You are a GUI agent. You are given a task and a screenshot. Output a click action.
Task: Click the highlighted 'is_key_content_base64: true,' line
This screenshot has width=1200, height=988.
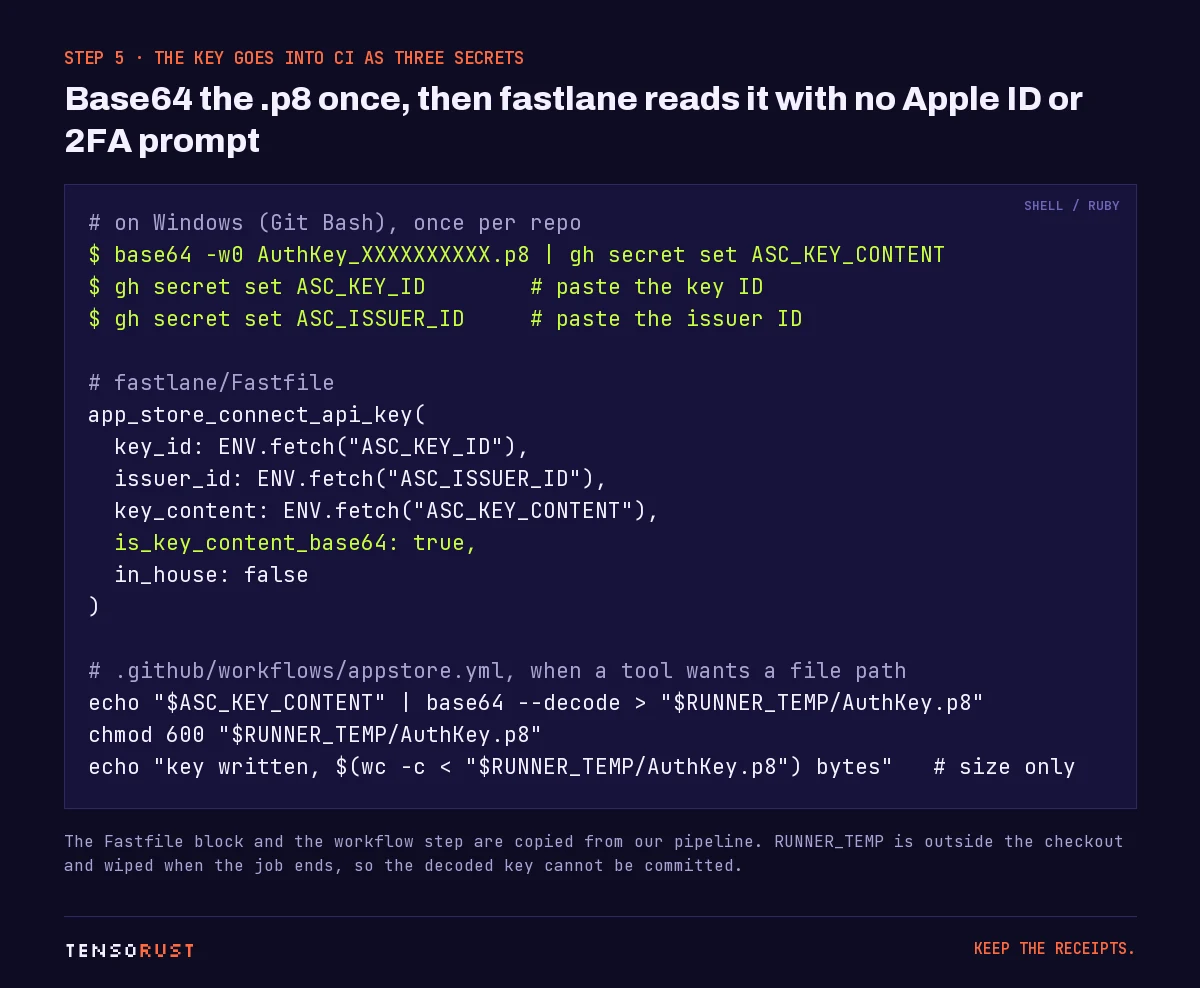click(x=295, y=543)
